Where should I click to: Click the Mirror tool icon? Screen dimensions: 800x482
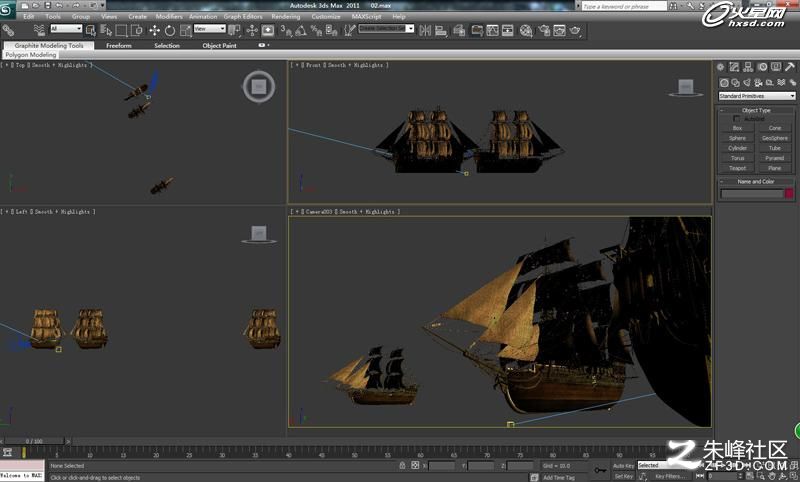(425, 31)
